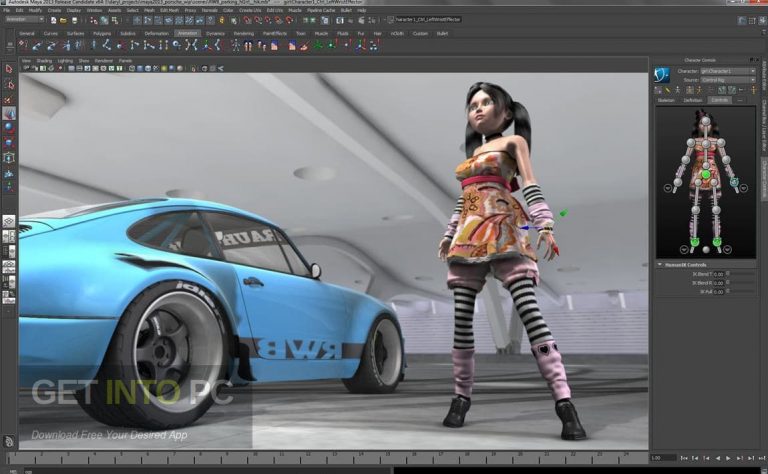Activate the Paint Selection tool
Viewport: 768px width, 474px height.
(9, 99)
